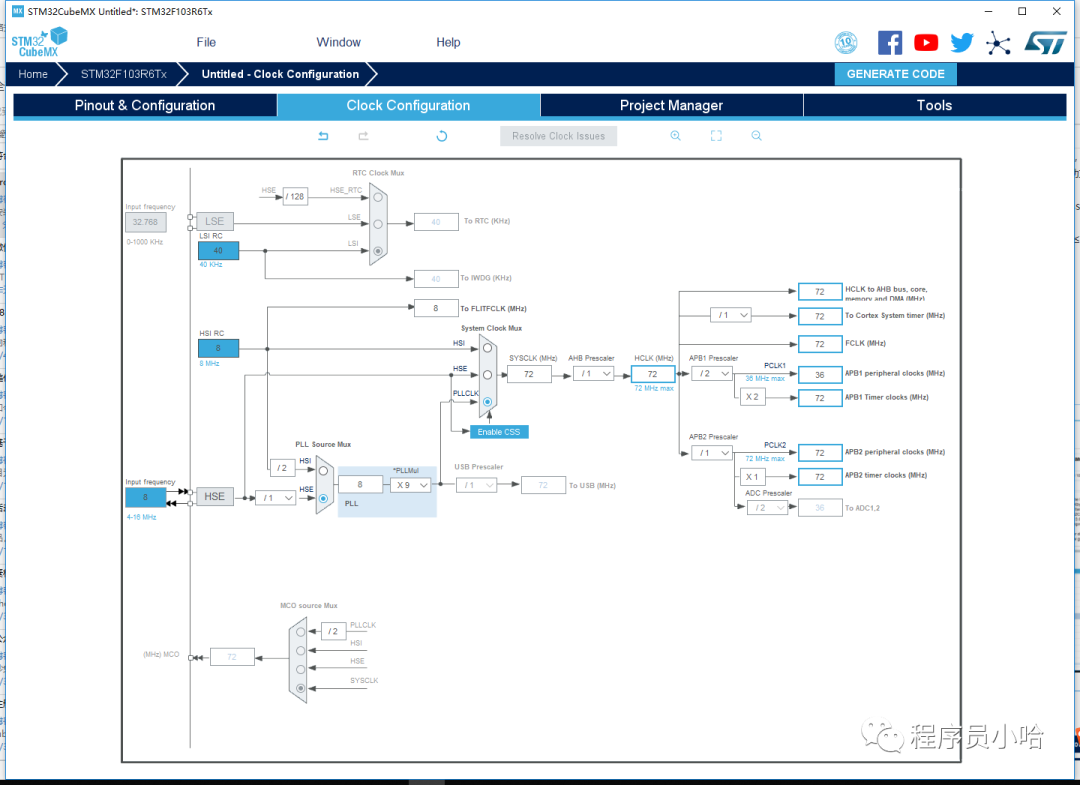Expand the AHB Prescaler dropdown
This screenshot has width=1080, height=785.
(x=593, y=374)
